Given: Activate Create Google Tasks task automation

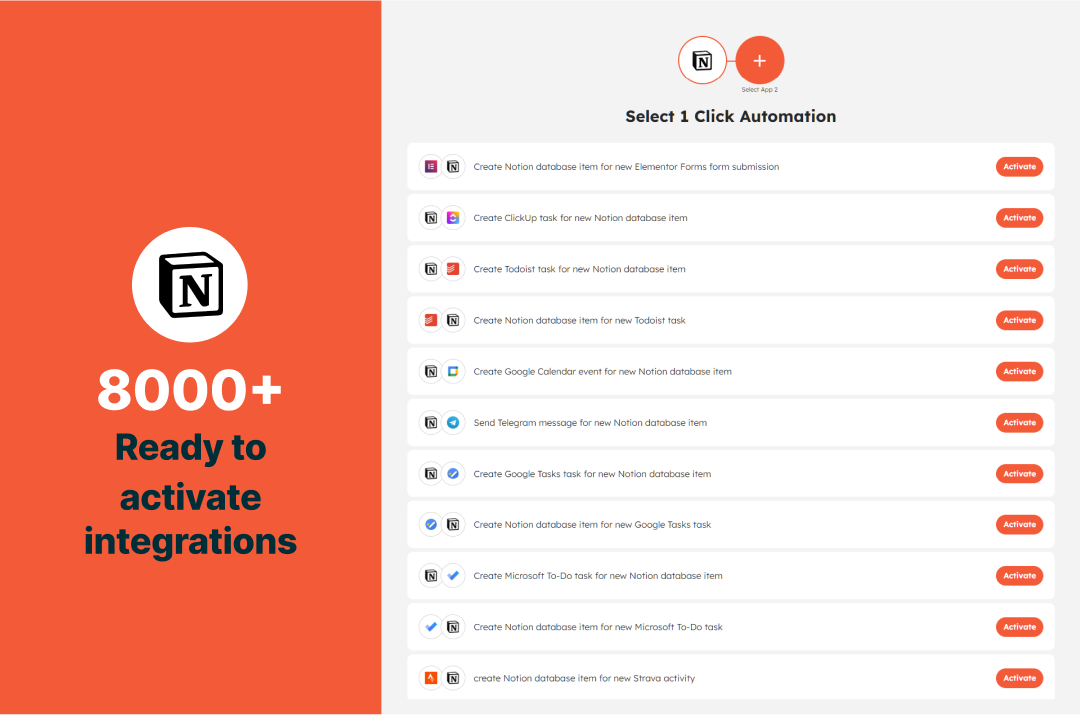Looking at the screenshot, I should pos(1019,474).
